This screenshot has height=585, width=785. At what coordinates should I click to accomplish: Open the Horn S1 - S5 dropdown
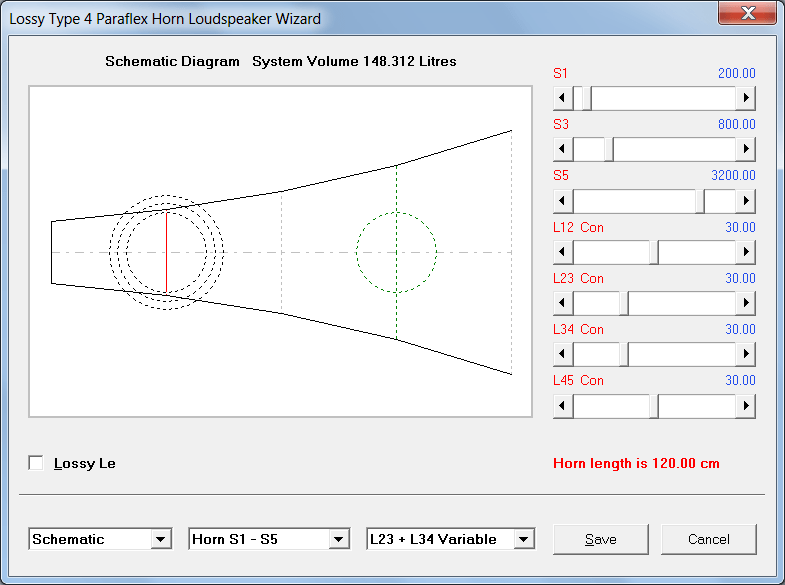(269, 539)
